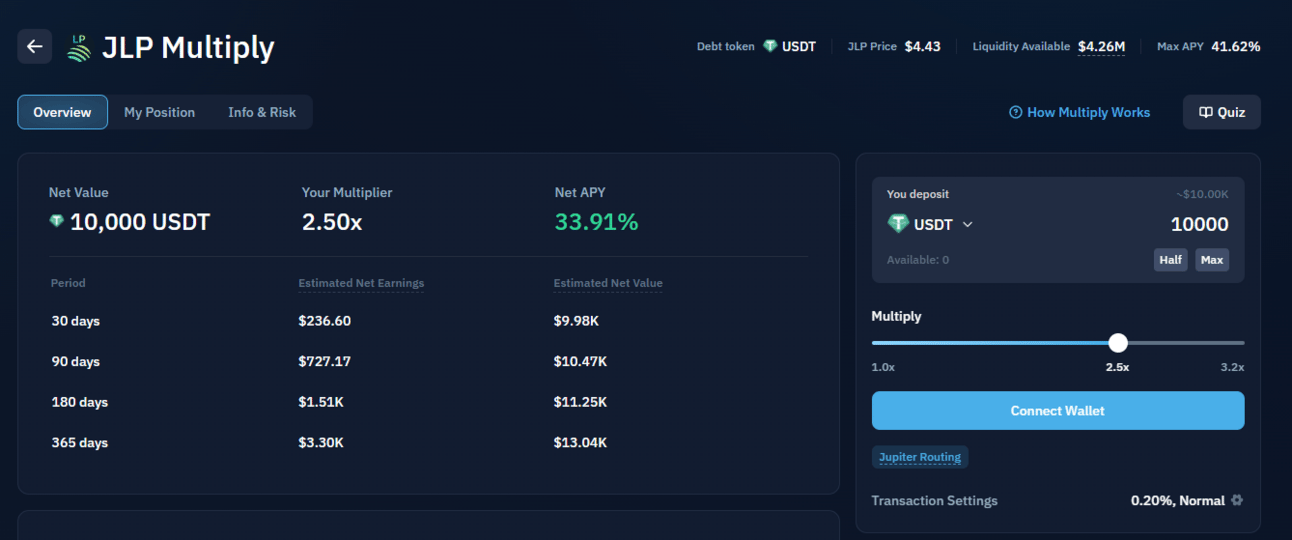Click the $727.17 earnings value
This screenshot has width=1292, height=540.
coord(325,361)
